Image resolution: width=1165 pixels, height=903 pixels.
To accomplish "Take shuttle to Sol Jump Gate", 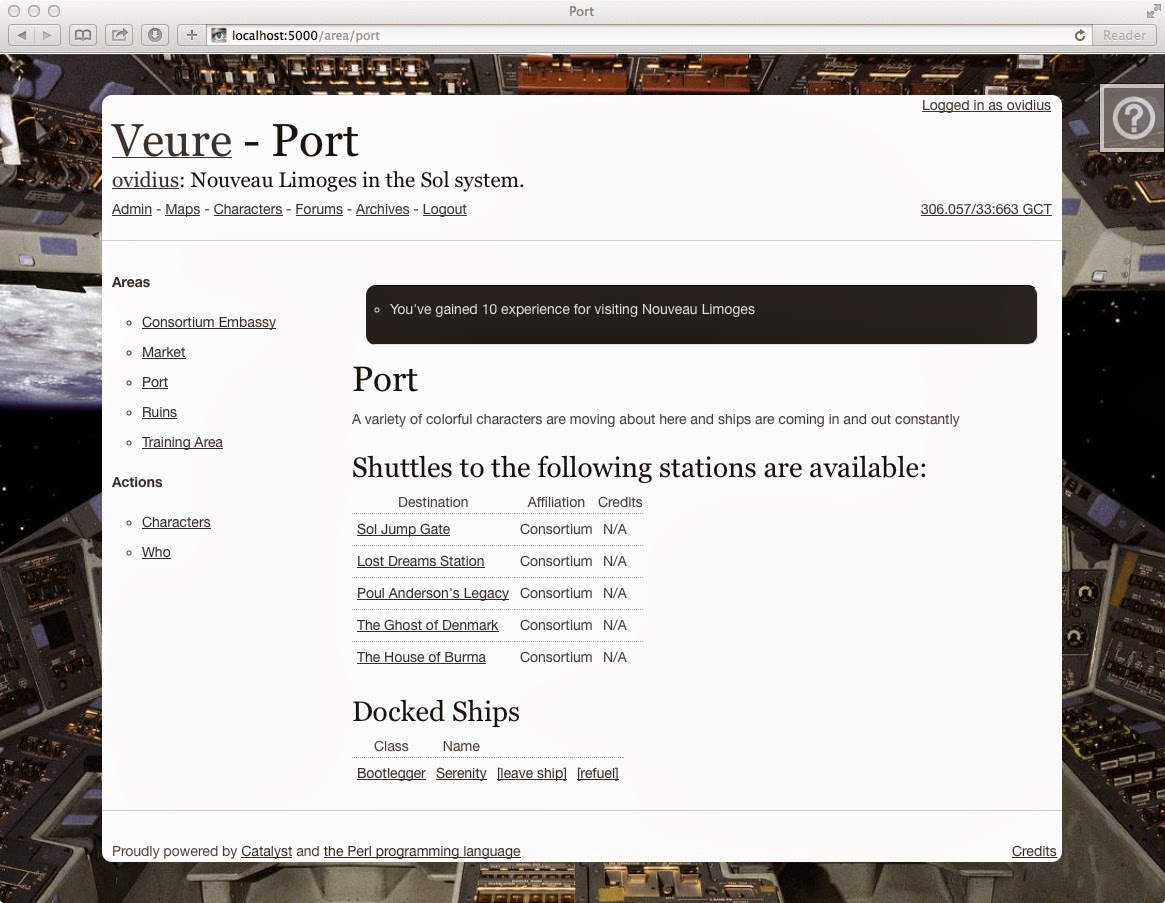I will (403, 529).
